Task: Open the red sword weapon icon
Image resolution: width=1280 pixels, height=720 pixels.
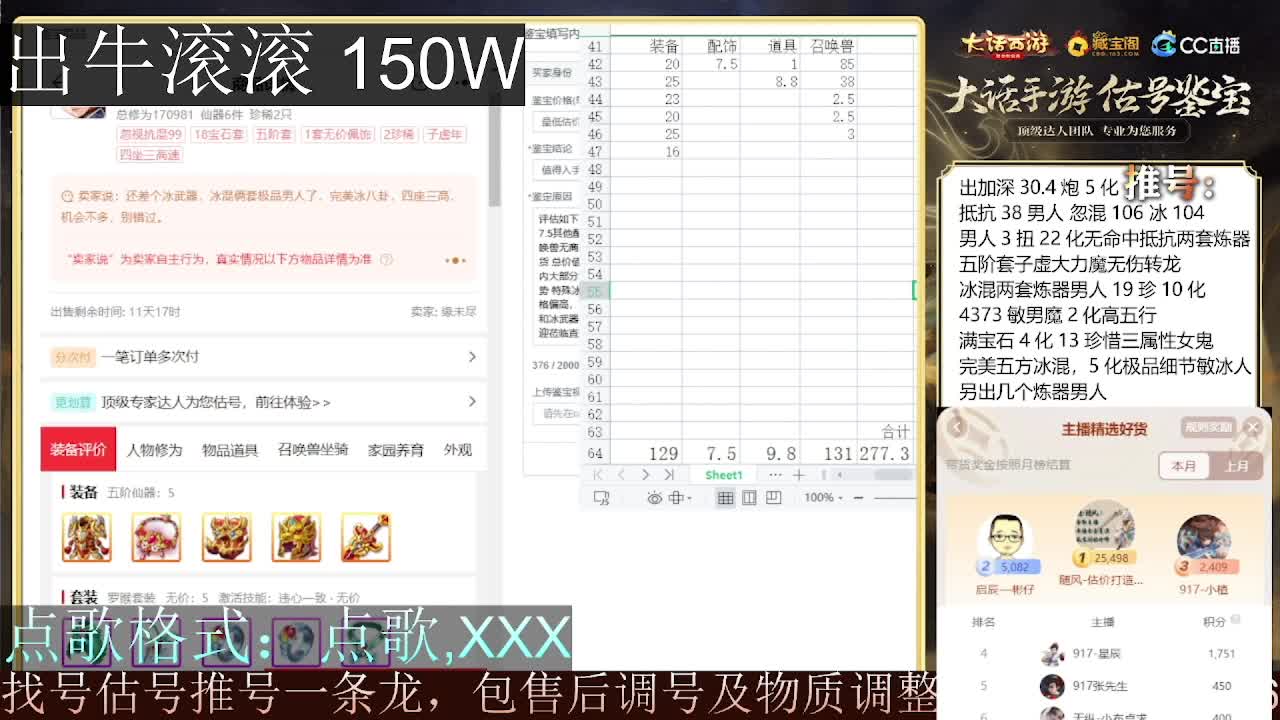Action: (x=366, y=537)
